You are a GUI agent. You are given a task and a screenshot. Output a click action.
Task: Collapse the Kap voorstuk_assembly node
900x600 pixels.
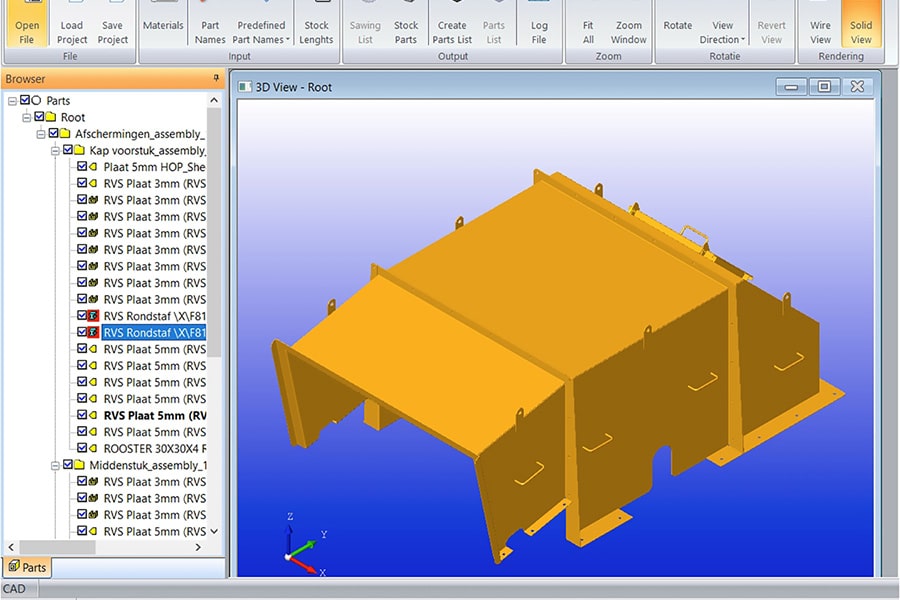tap(55, 151)
